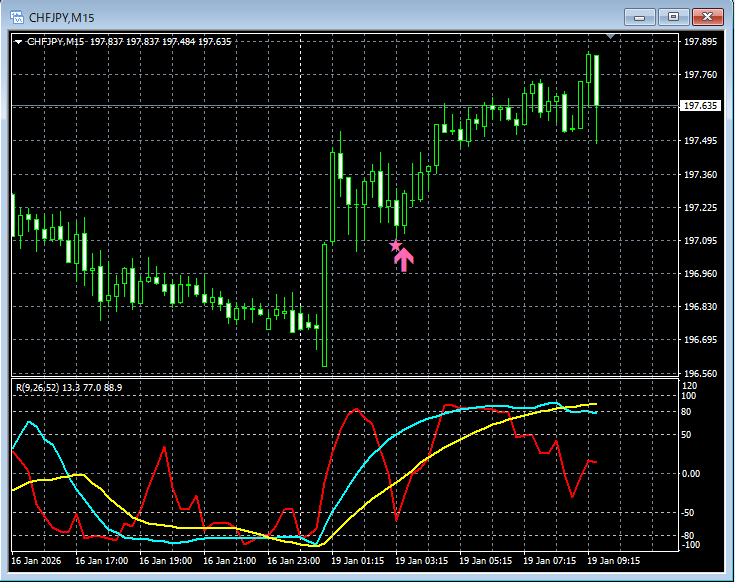This screenshot has height=582, width=736.
Task: Select the last candlestick on the chart
Action: point(597,99)
